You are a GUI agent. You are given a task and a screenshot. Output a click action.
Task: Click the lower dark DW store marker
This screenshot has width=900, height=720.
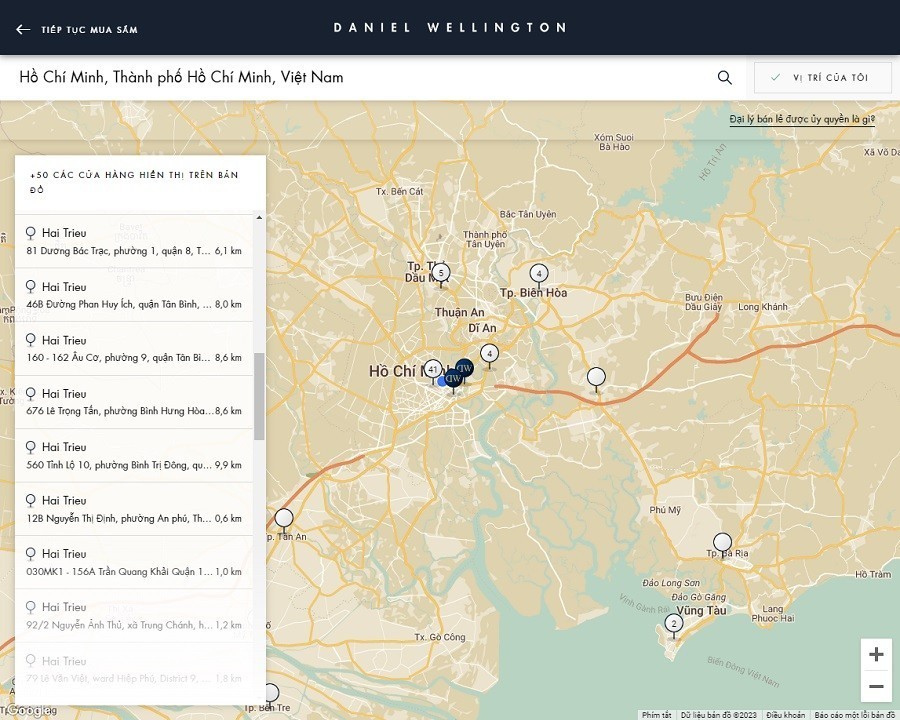tap(453, 379)
